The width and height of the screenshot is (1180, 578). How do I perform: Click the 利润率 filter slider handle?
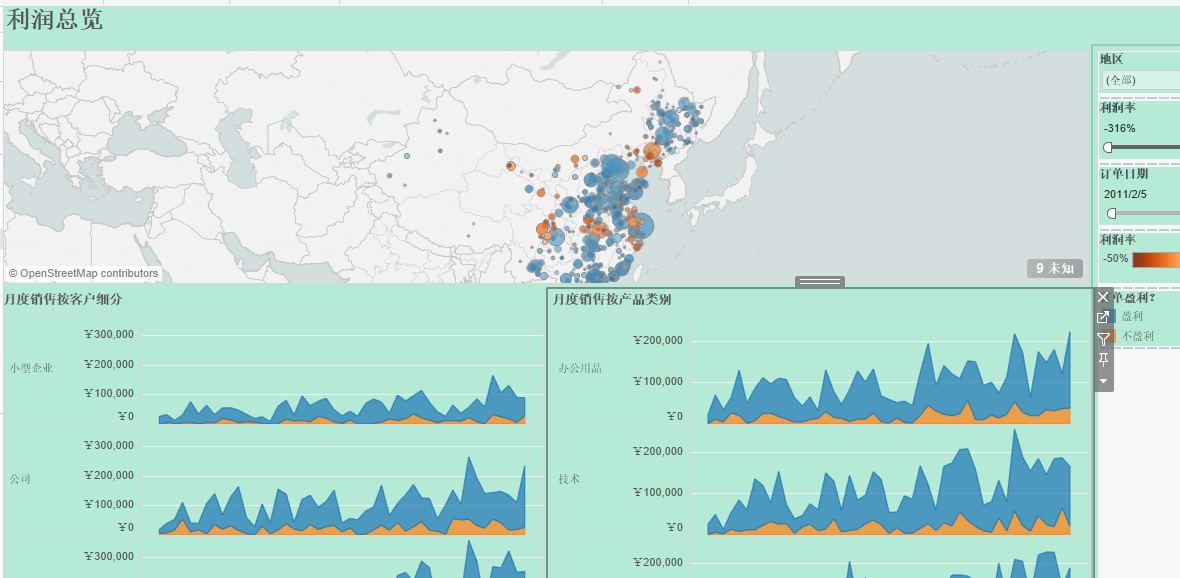(1108, 147)
